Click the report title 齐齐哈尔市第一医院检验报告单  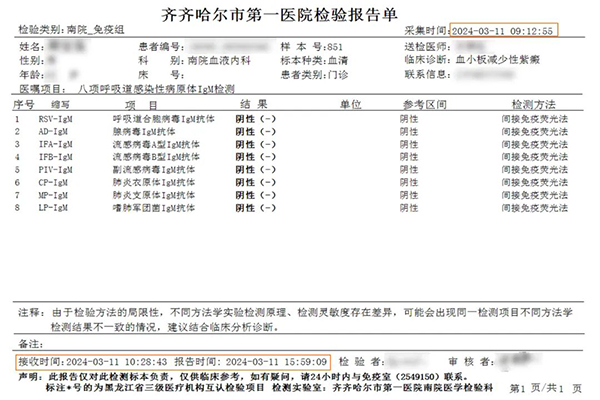click(x=279, y=15)
